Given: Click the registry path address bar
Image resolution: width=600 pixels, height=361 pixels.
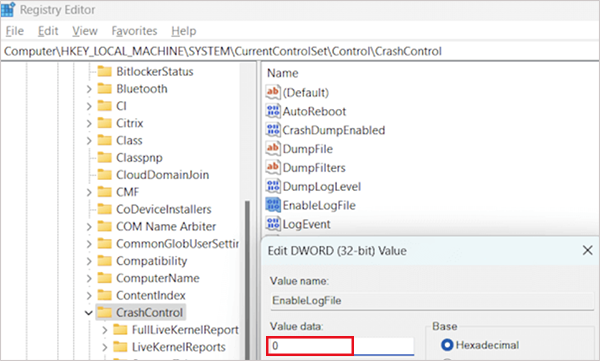Looking at the screenshot, I should [x=300, y=51].
